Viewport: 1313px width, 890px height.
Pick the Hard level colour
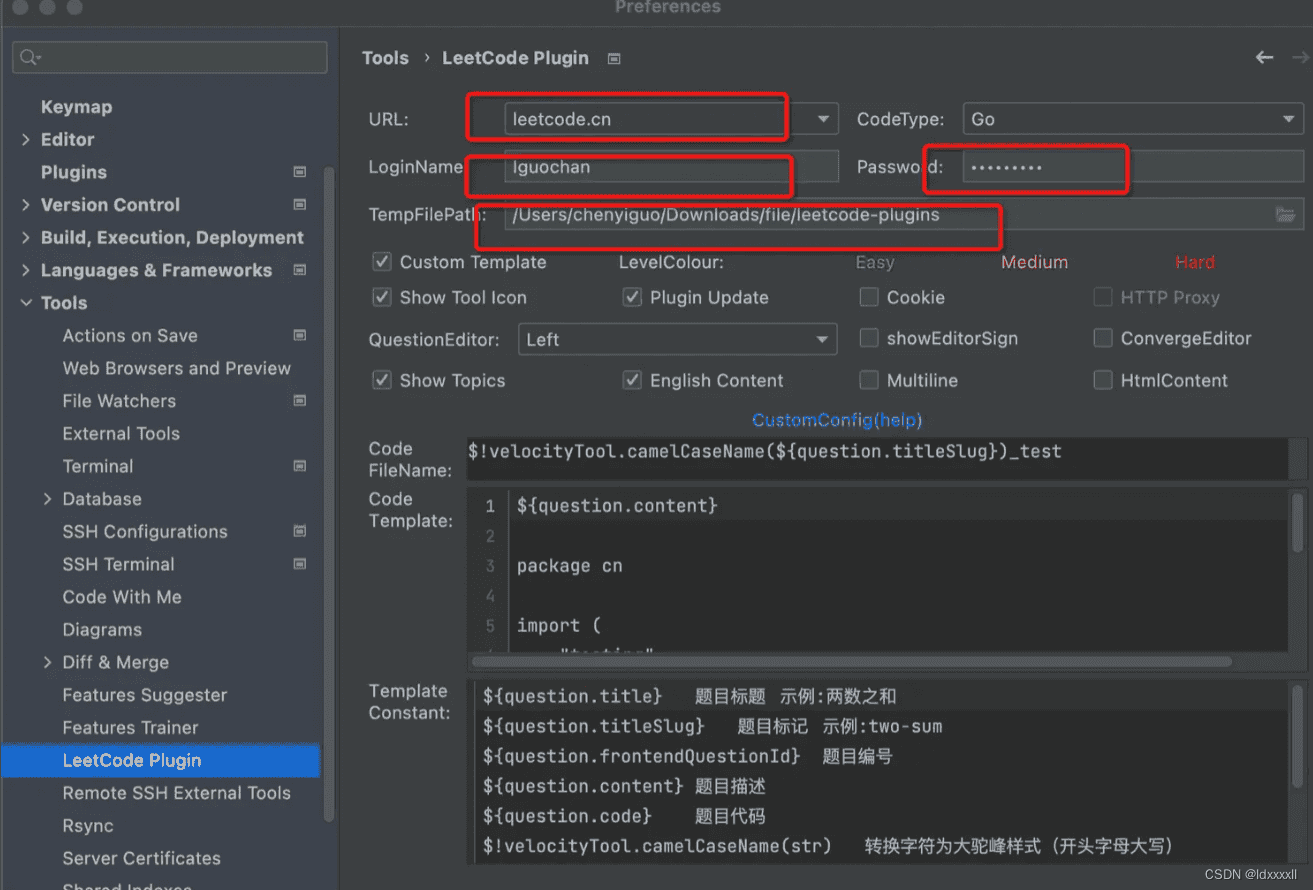1194,262
